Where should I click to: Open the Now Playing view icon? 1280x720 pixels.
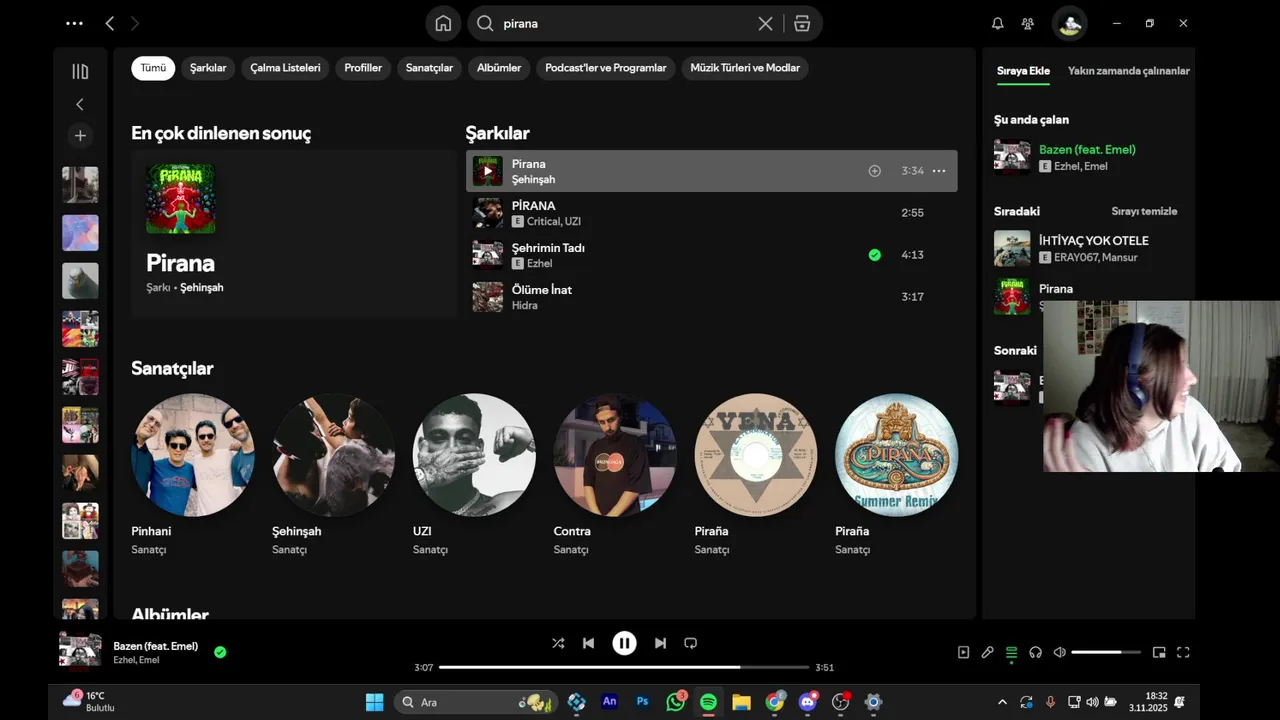(x=963, y=652)
